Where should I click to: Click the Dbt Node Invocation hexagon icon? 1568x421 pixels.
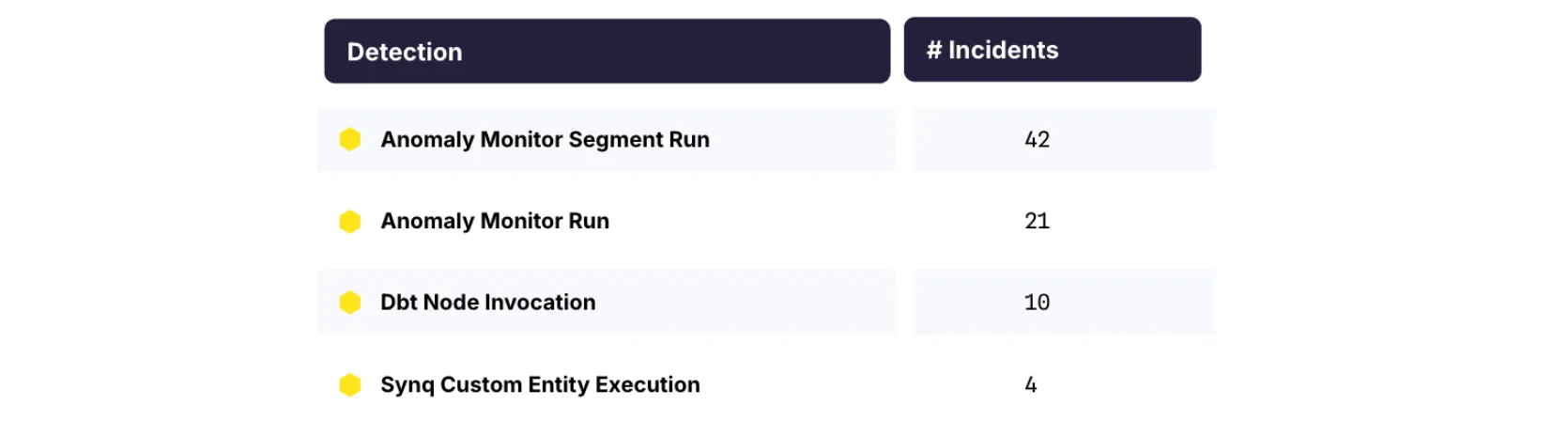point(350,302)
